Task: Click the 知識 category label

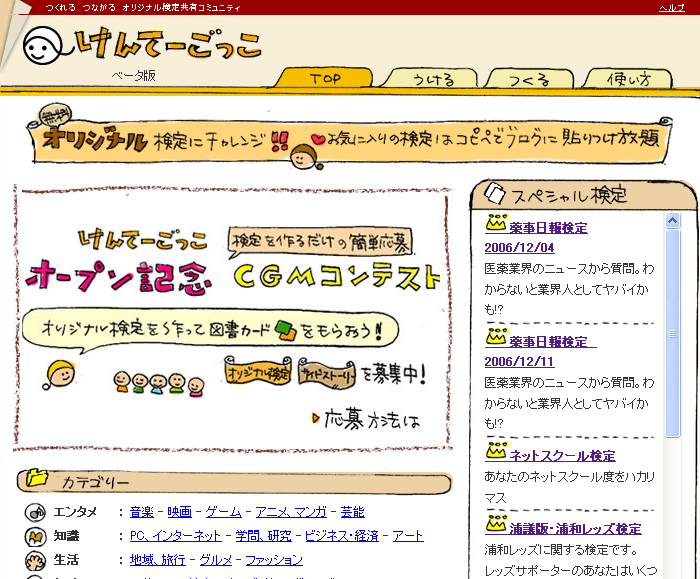Action: [x=66, y=536]
